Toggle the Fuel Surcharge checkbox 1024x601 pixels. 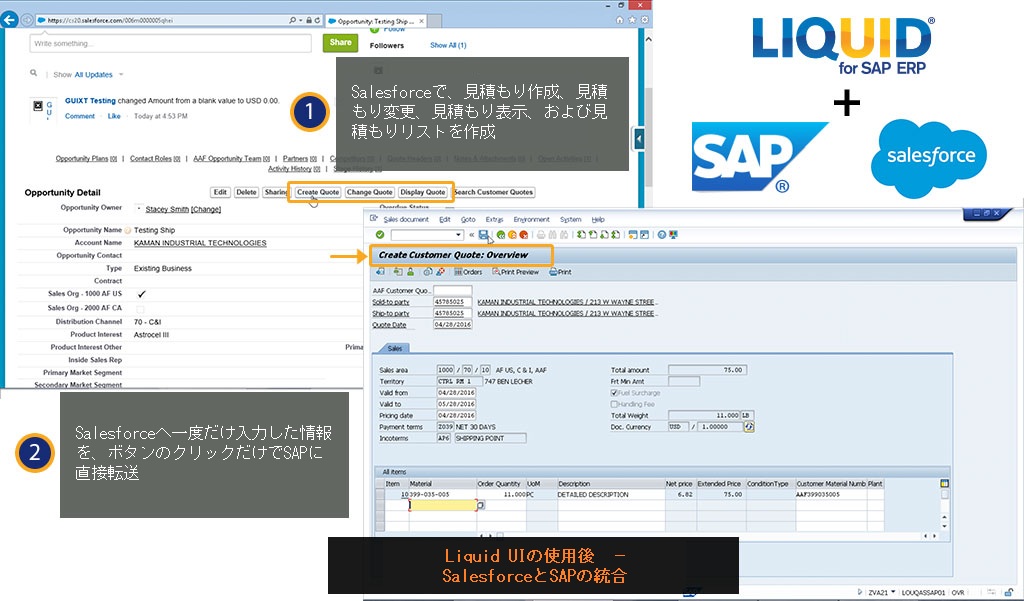pos(615,392)
